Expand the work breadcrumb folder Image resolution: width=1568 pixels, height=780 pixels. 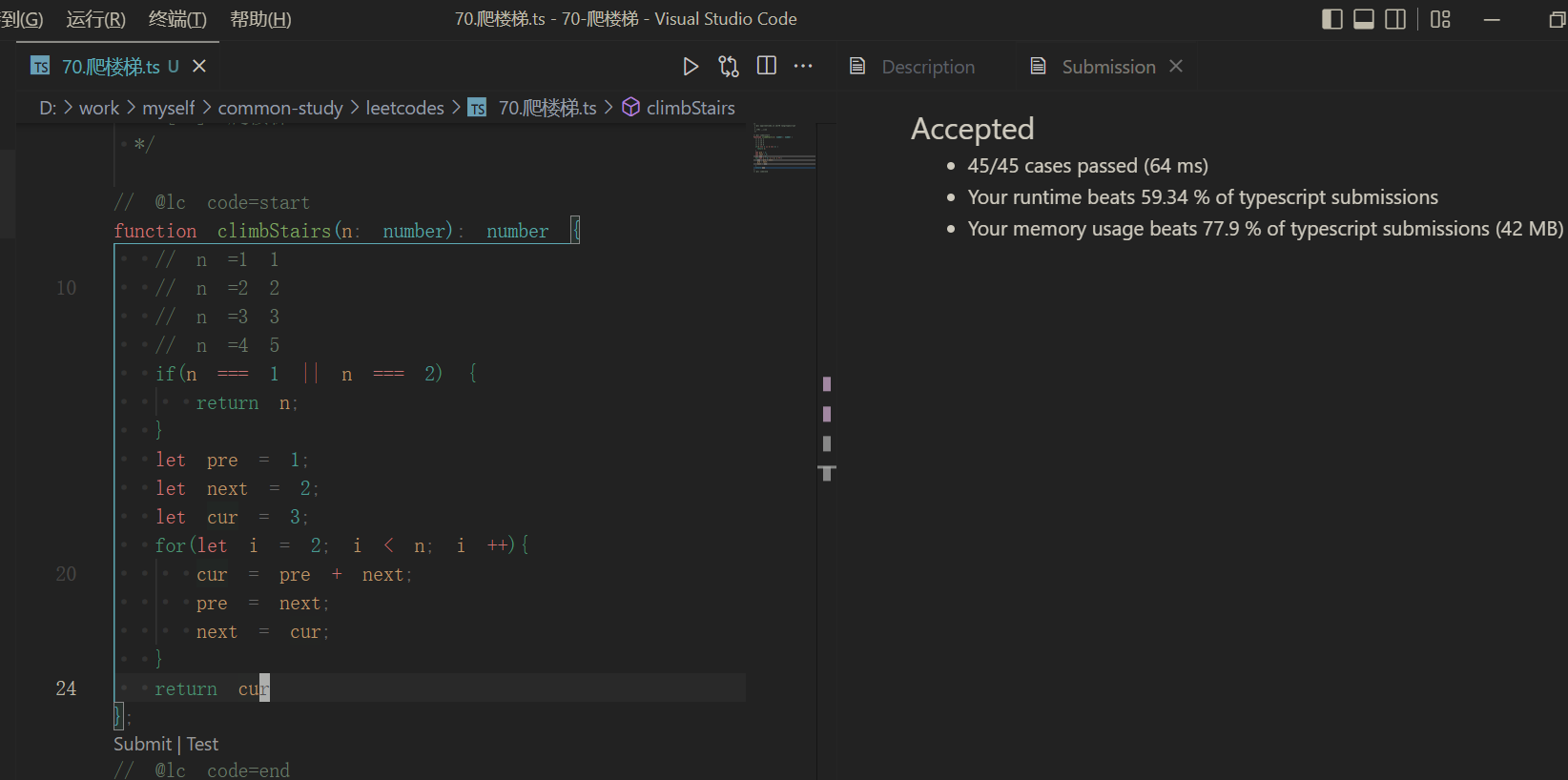[x=98, y=108]
